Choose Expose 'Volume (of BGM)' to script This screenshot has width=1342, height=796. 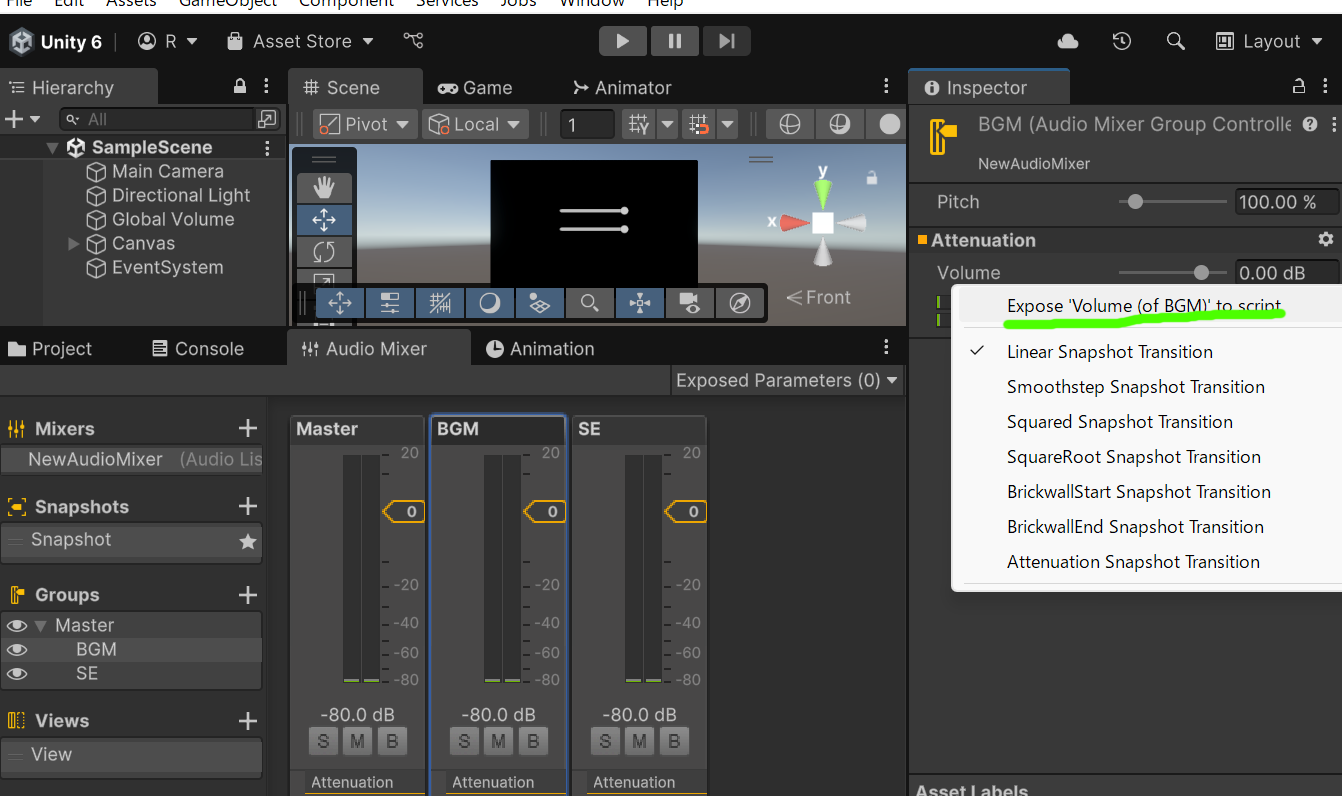coord(1144,306)
